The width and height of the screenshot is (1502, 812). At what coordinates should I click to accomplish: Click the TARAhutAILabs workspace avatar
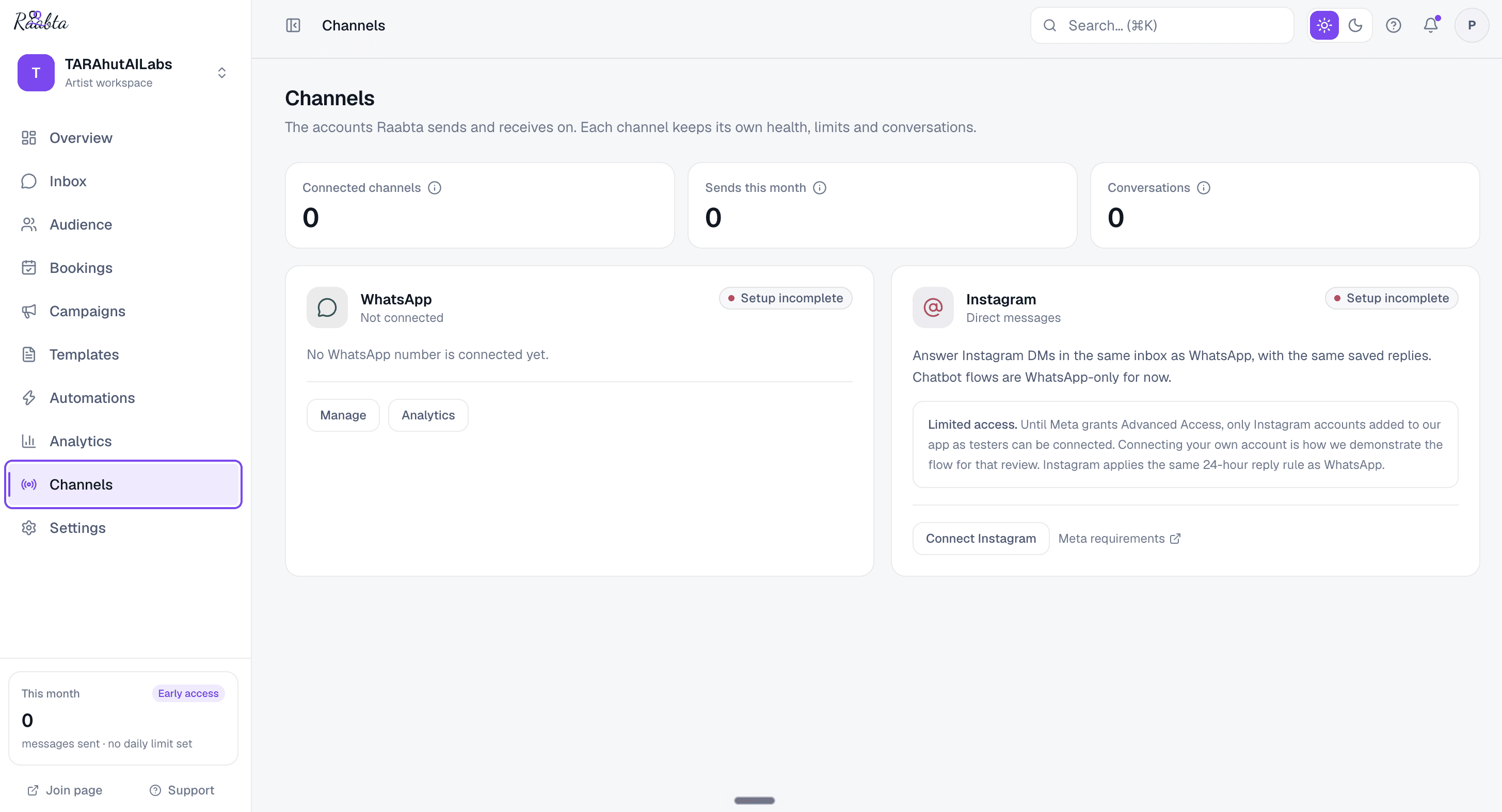[x=36, y=73]
